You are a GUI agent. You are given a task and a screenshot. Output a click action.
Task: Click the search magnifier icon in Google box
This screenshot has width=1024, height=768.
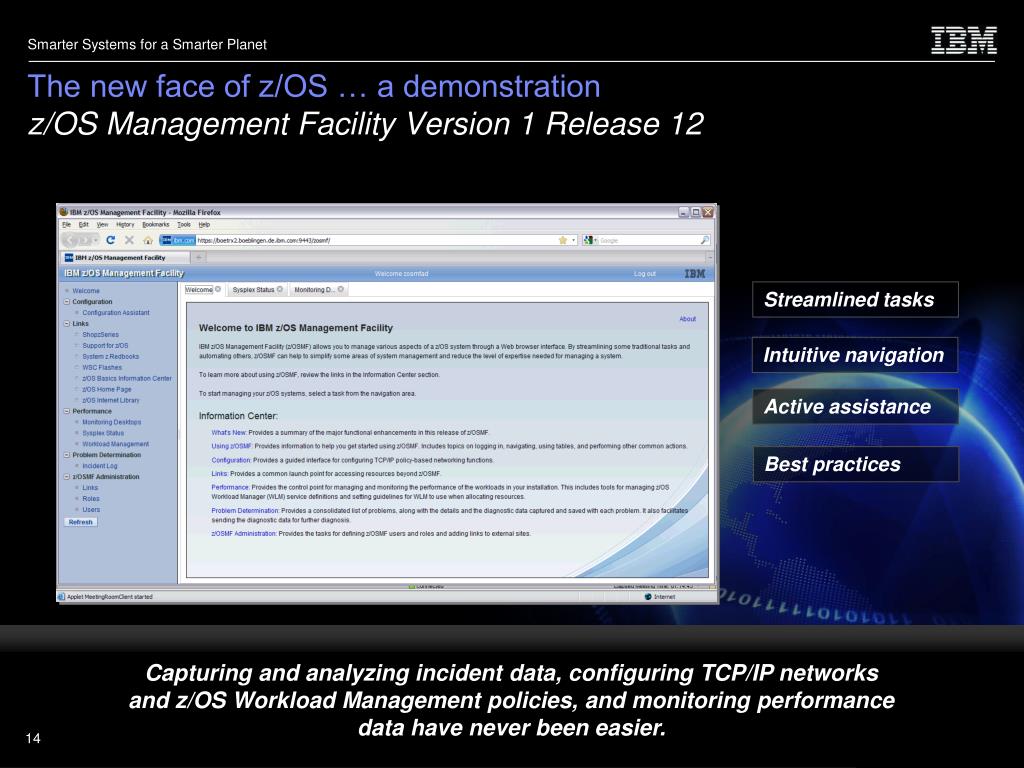[x=705, y=240]
